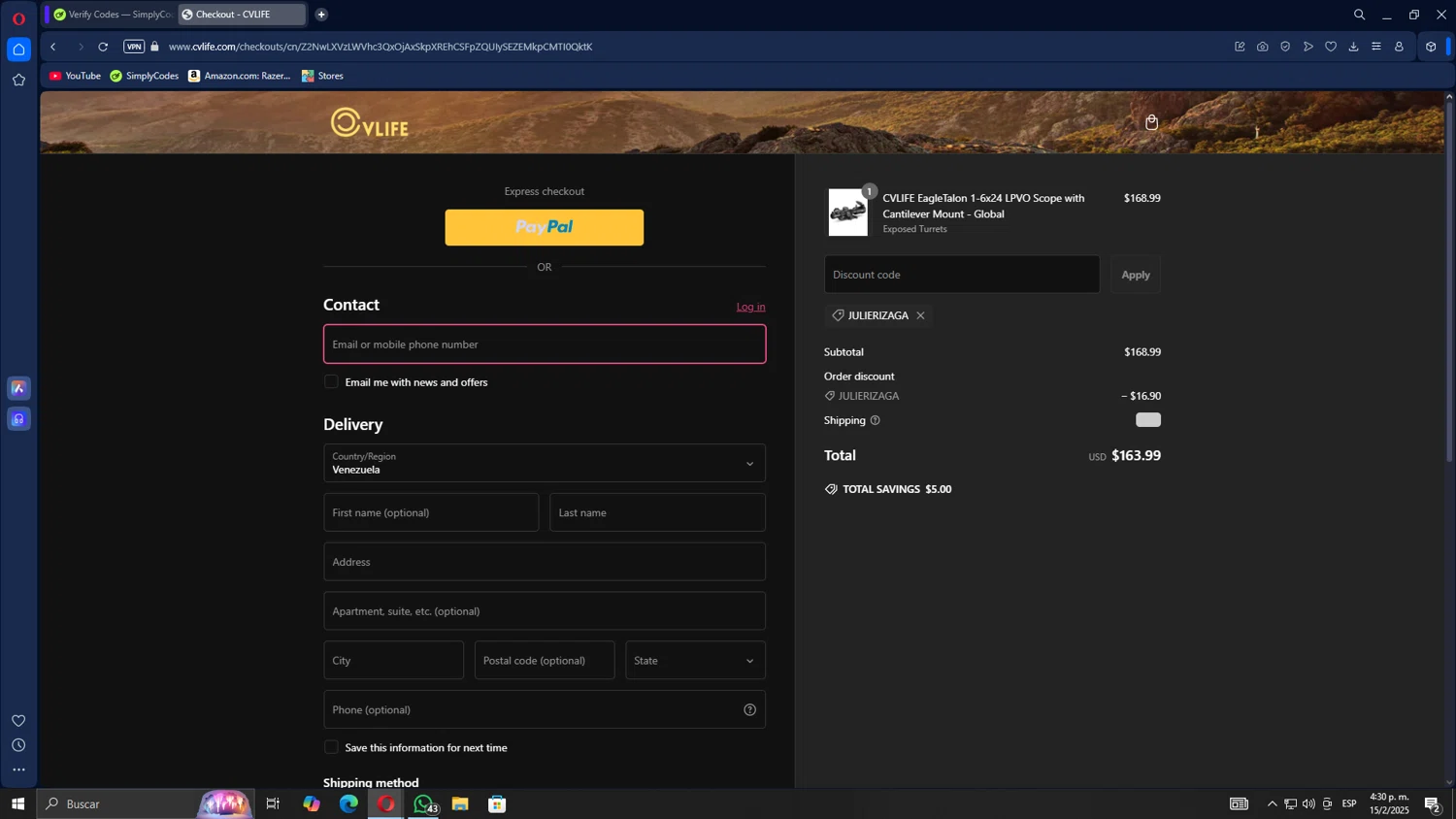Toggle the VPN badge
The height and width of the screenshot is (819, 1456).
point(134,47)
